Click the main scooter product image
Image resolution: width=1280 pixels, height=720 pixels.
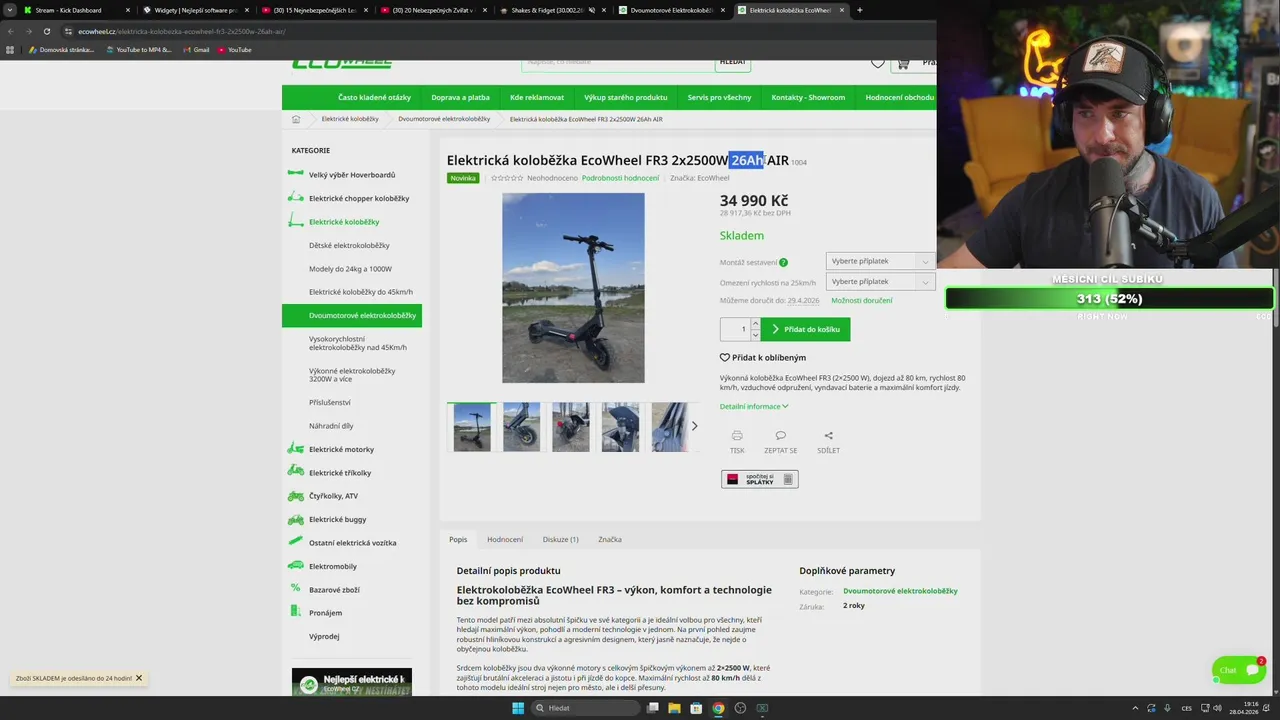tap(573, 288)
